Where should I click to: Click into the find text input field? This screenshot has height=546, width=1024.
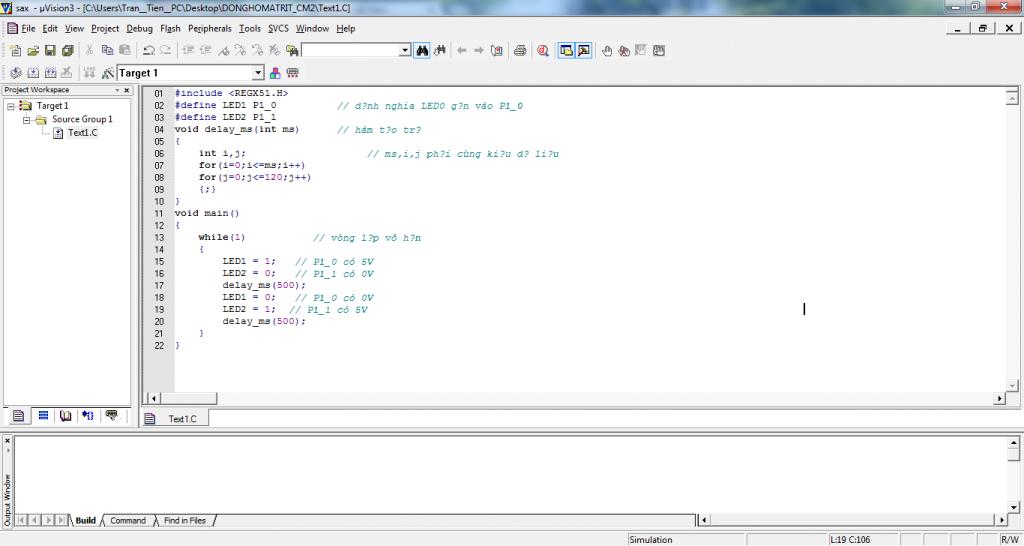[350, 50]
